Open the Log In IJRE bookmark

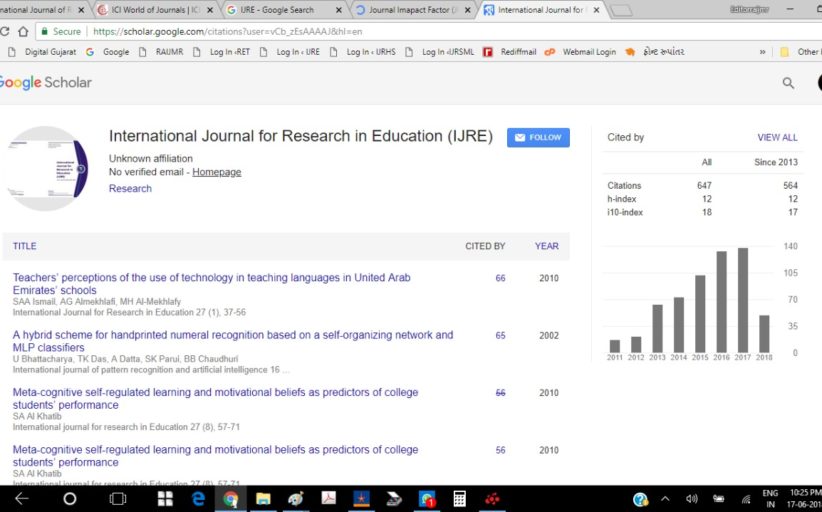[x=289, y=52]
